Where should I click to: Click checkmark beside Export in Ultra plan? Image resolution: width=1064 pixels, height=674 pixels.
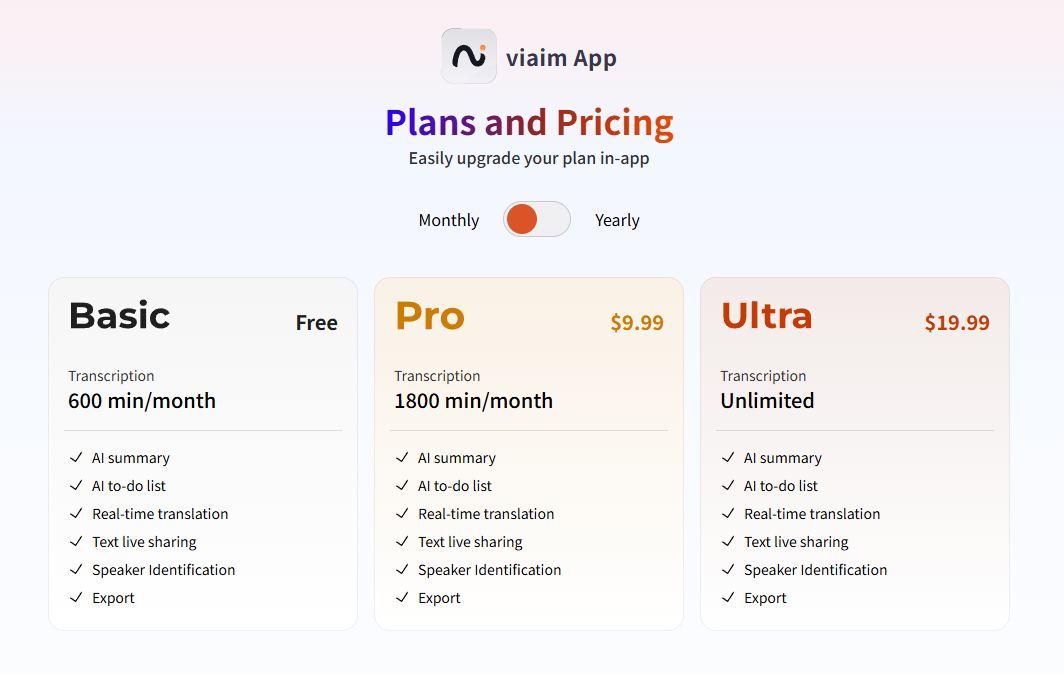(728, 597)
